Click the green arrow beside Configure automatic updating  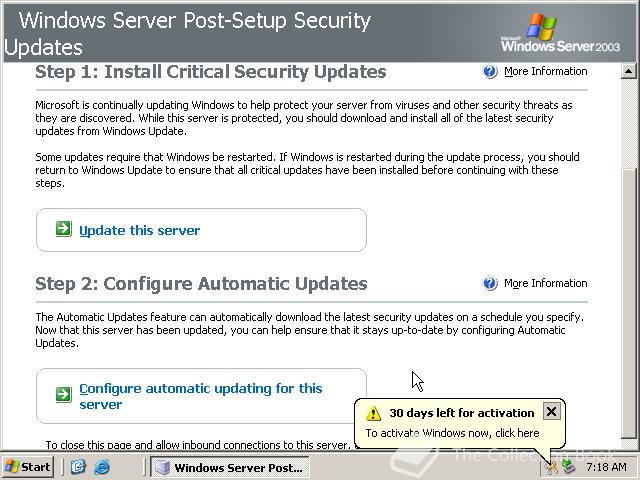point(64,394)
